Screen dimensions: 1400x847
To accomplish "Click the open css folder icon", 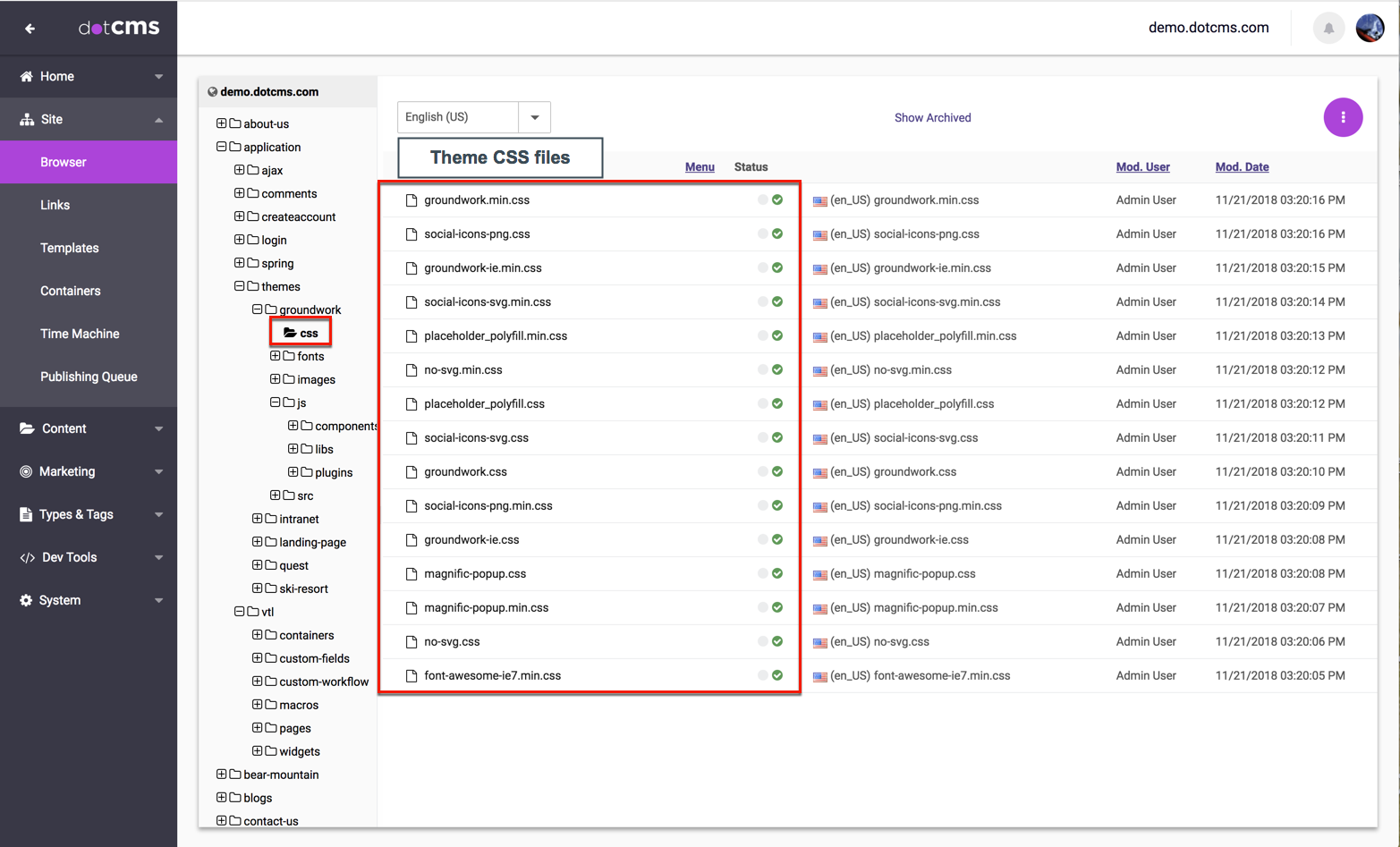I will click(x=290, y=333).
